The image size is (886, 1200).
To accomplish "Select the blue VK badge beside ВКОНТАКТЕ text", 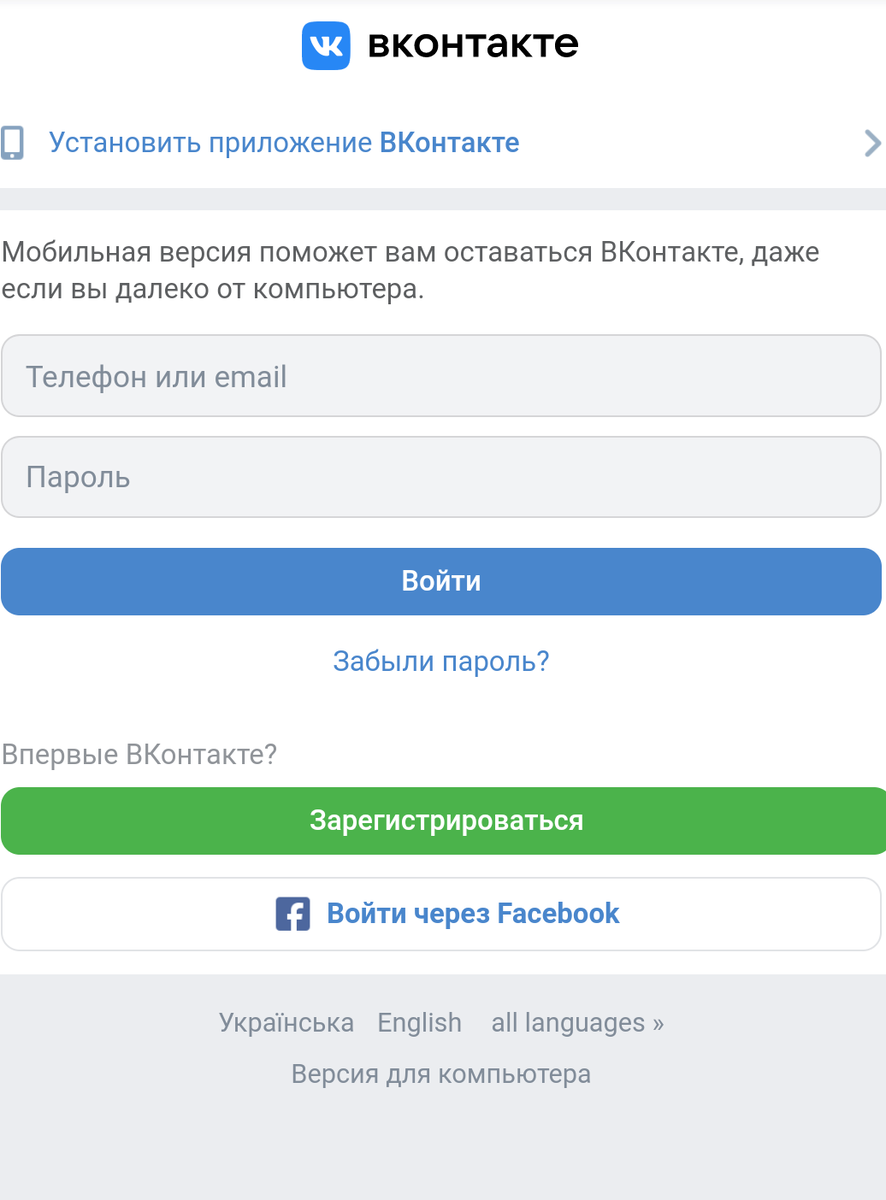I will 326,43.
